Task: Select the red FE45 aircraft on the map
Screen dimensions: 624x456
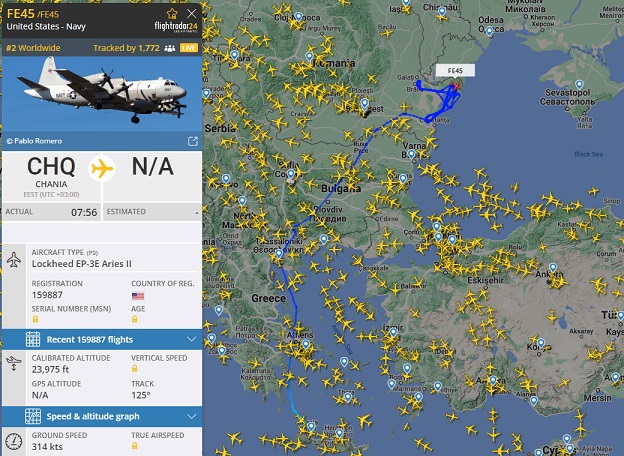Action: point(456,86)
